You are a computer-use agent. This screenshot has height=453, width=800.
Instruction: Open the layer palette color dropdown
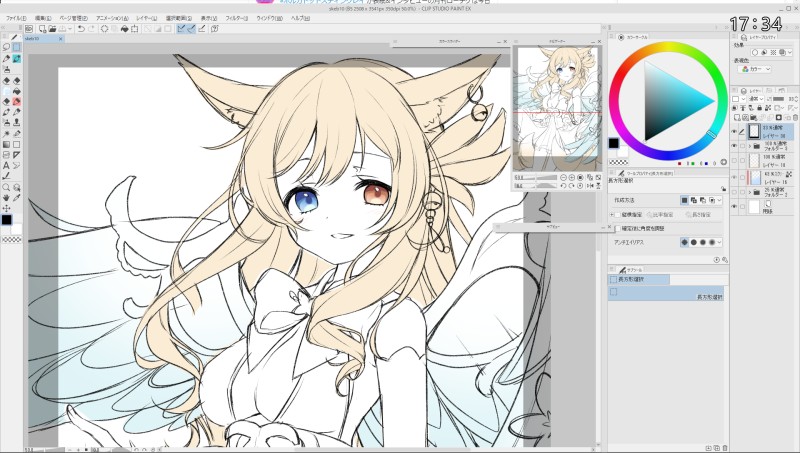click(x=738, y=99)
